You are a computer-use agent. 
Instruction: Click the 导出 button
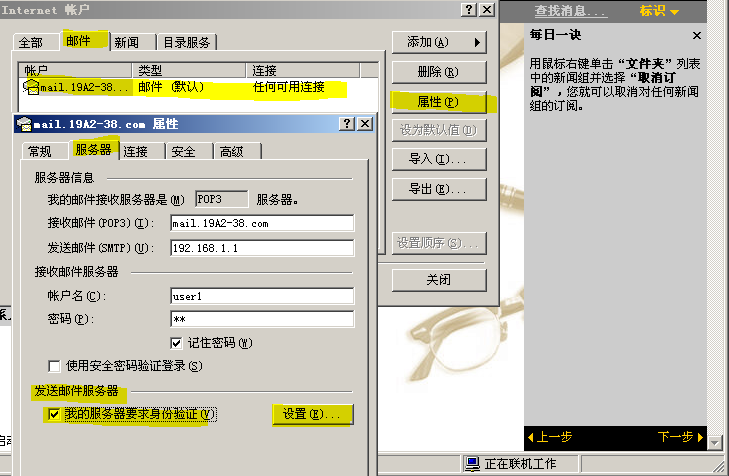(x=439, y=189)
